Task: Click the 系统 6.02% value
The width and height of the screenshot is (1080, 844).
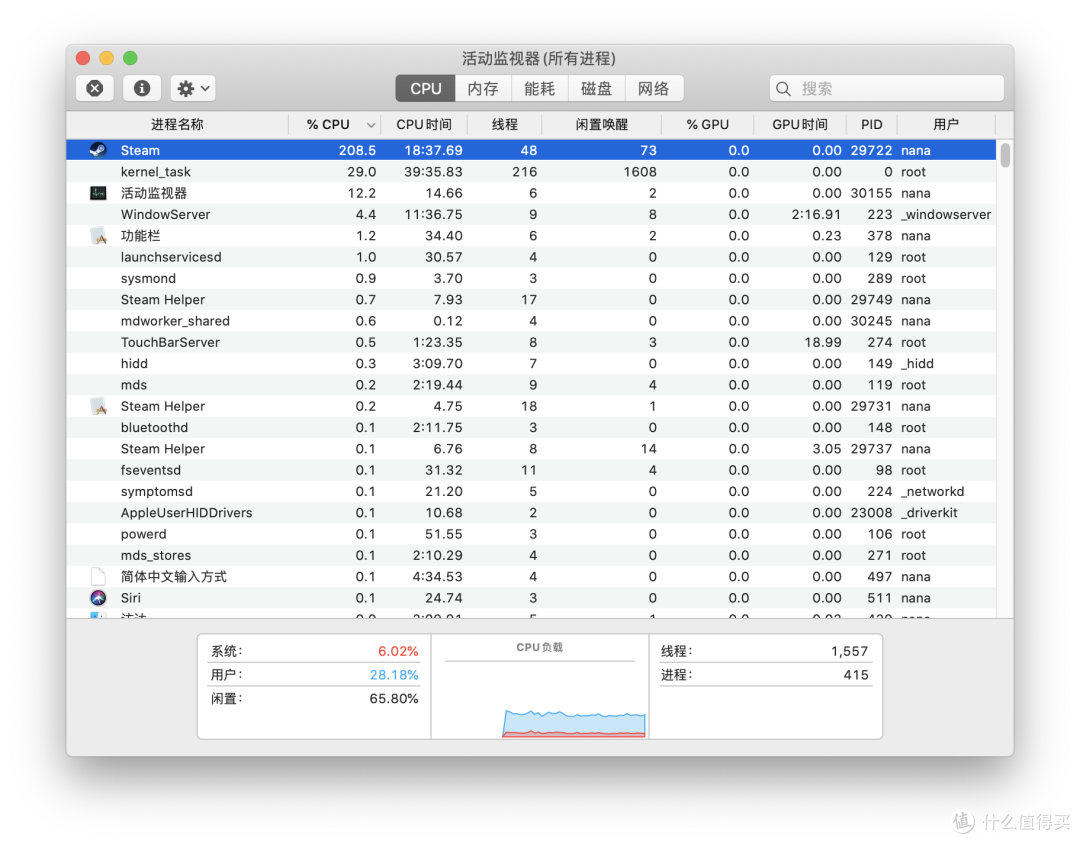Action: coord(398,651)
